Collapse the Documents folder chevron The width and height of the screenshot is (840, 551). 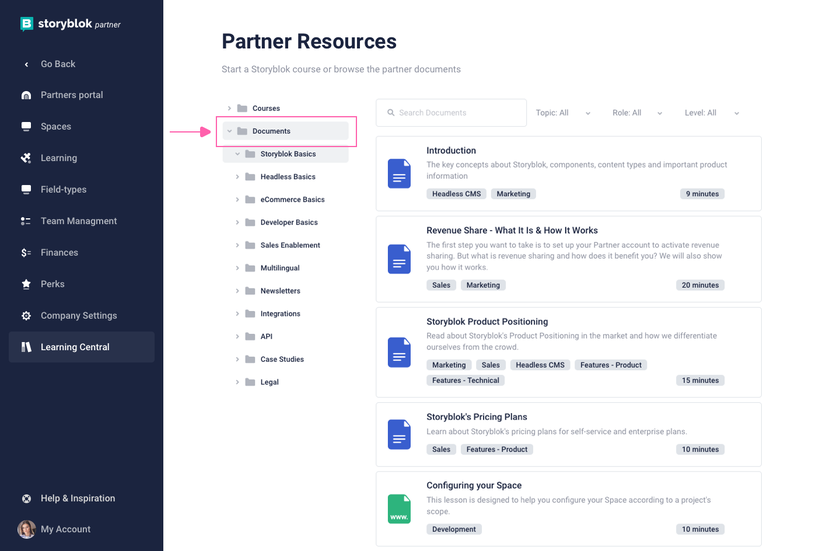[229, 131]
